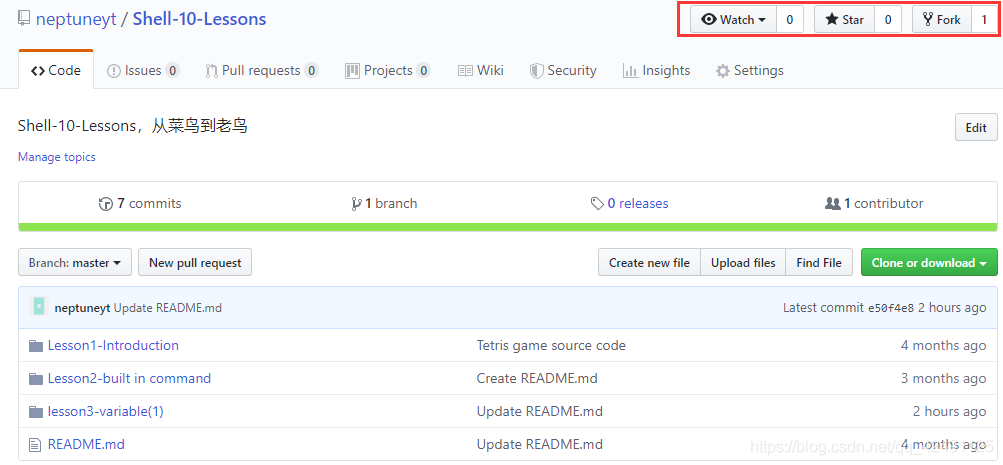Screen dimensions: 1003x465
Task: Click the neptuneyt avatar in commit bar
Action: pyautogui.click(x=39, y=307)
